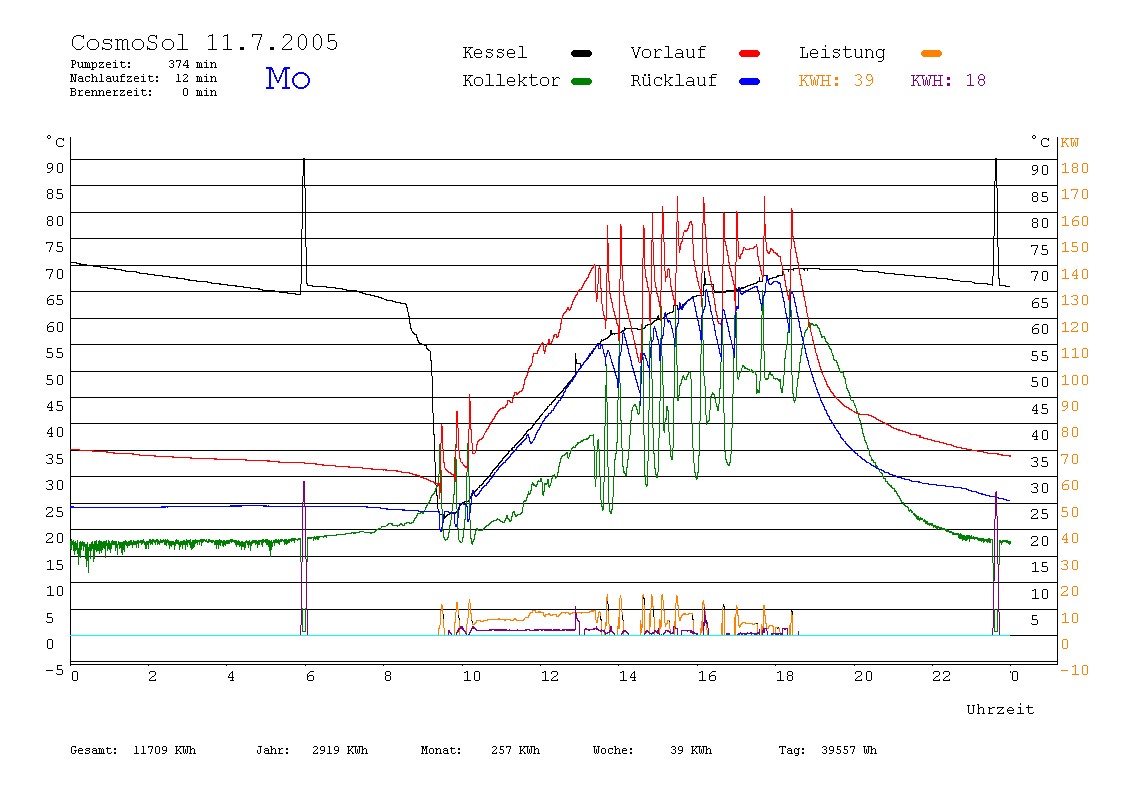This screenshot has height=812, width=1148.
Task: Click the orange '180' power axis value
Action: pyautogui.click(x=1074, y=168)
